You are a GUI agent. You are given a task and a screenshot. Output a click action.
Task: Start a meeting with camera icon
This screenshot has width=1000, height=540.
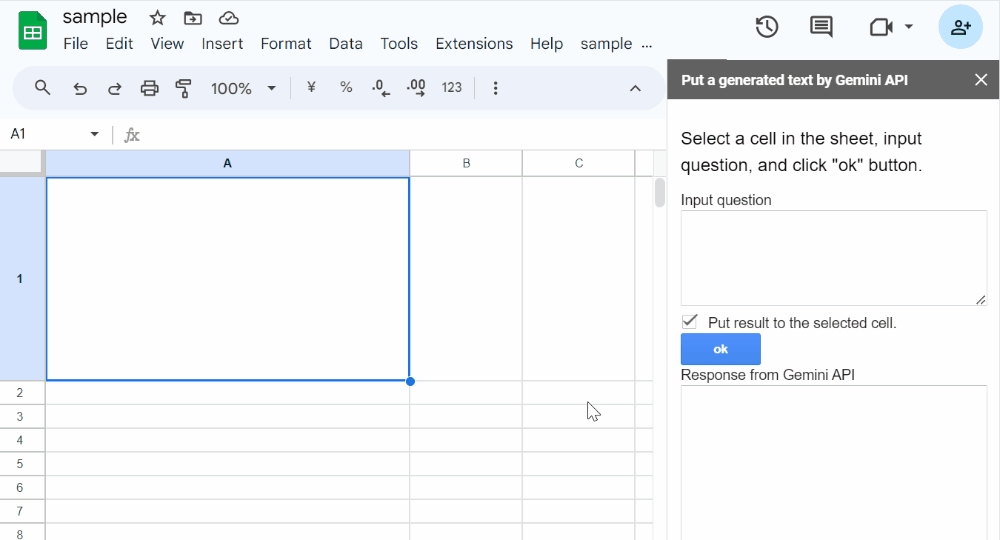coord(881,27)
